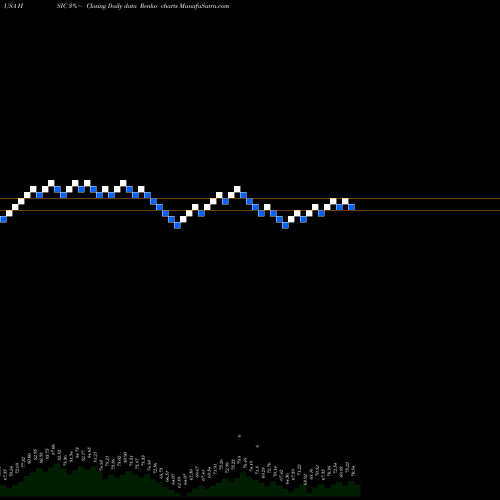Screen dimensions: 500x500
Task: Click the "USA H" chart title text
Action: (13, 6)
